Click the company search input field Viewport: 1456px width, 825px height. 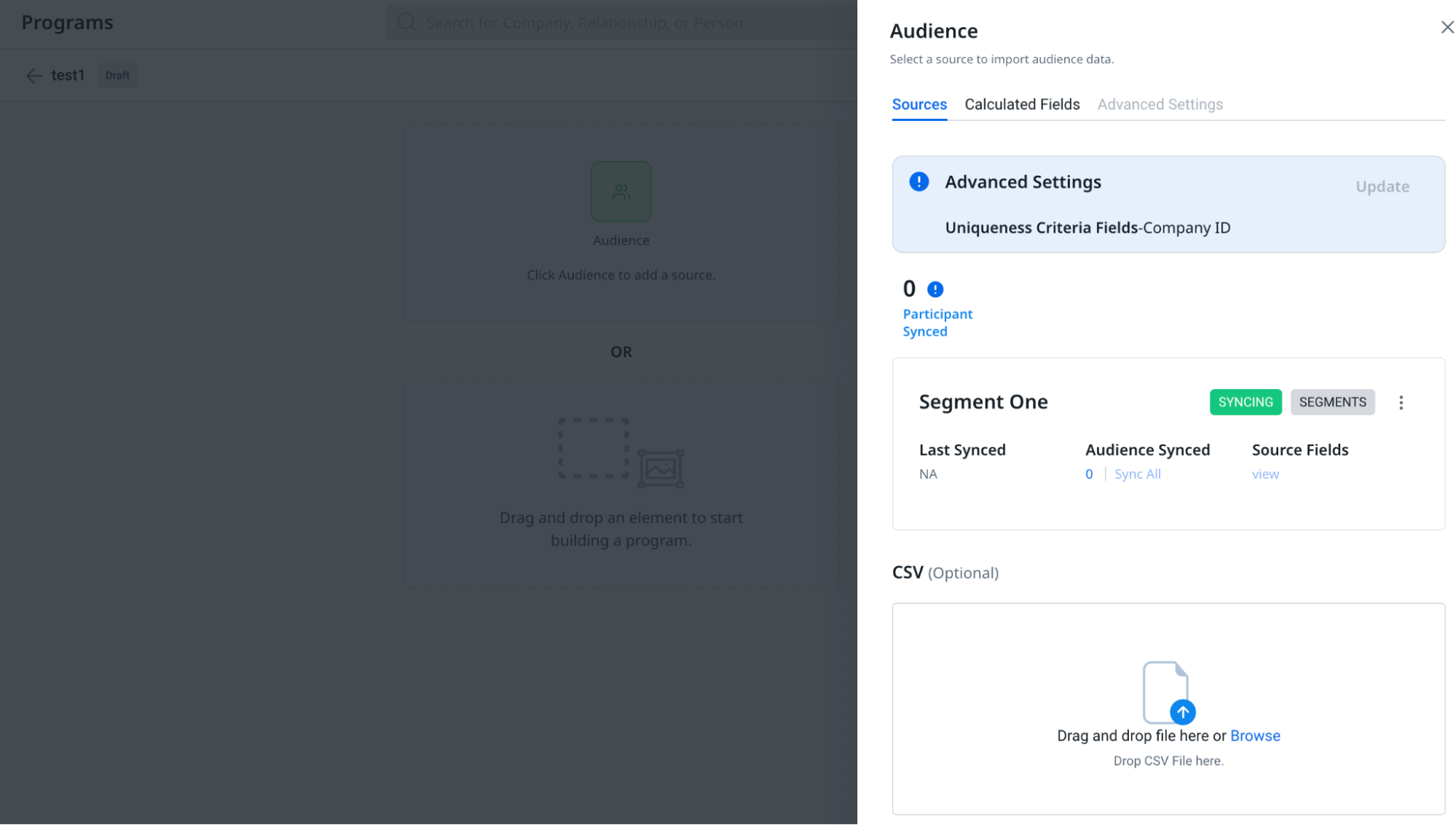point(619,23)
